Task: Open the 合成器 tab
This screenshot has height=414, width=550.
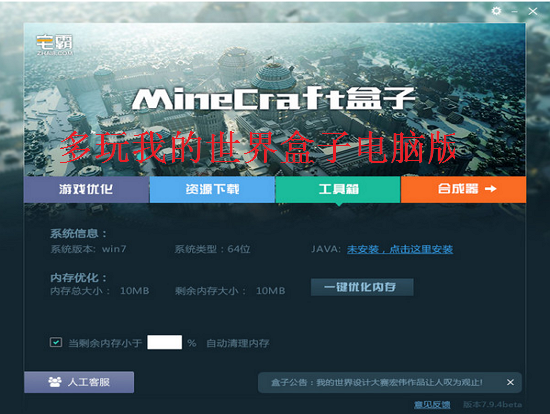Action: (x=463, y=189)
